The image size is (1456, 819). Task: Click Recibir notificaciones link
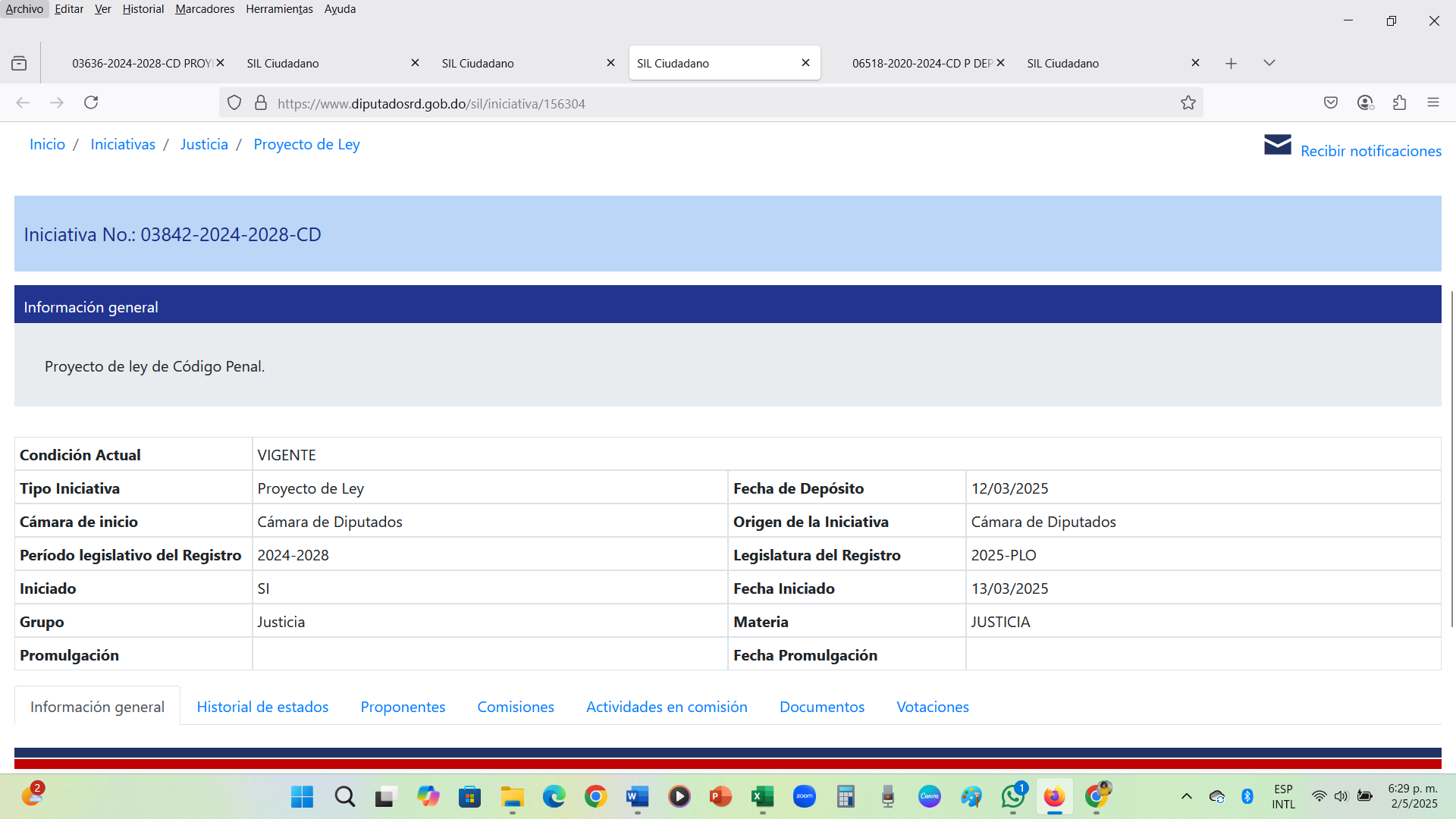click(1370, 151)
